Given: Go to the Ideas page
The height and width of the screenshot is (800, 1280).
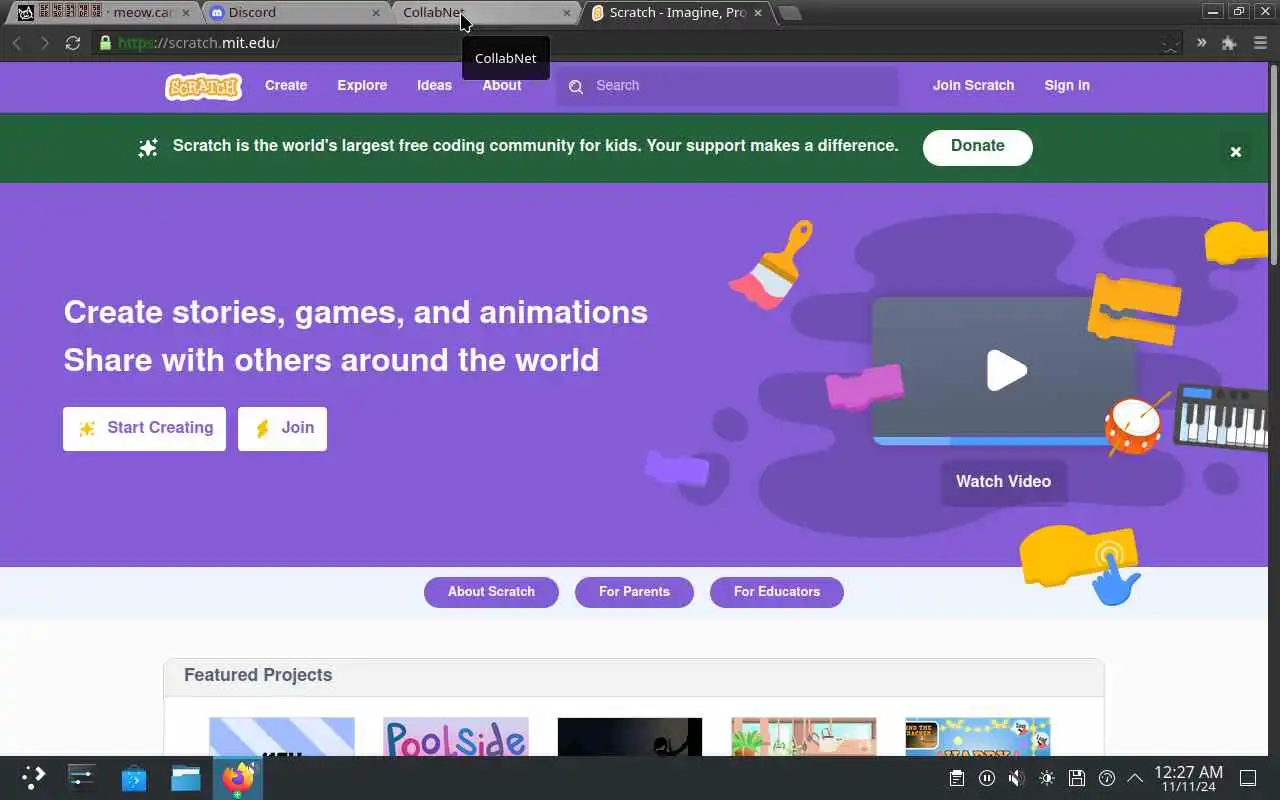Looking at the screenshot, I should click(434, 85).
